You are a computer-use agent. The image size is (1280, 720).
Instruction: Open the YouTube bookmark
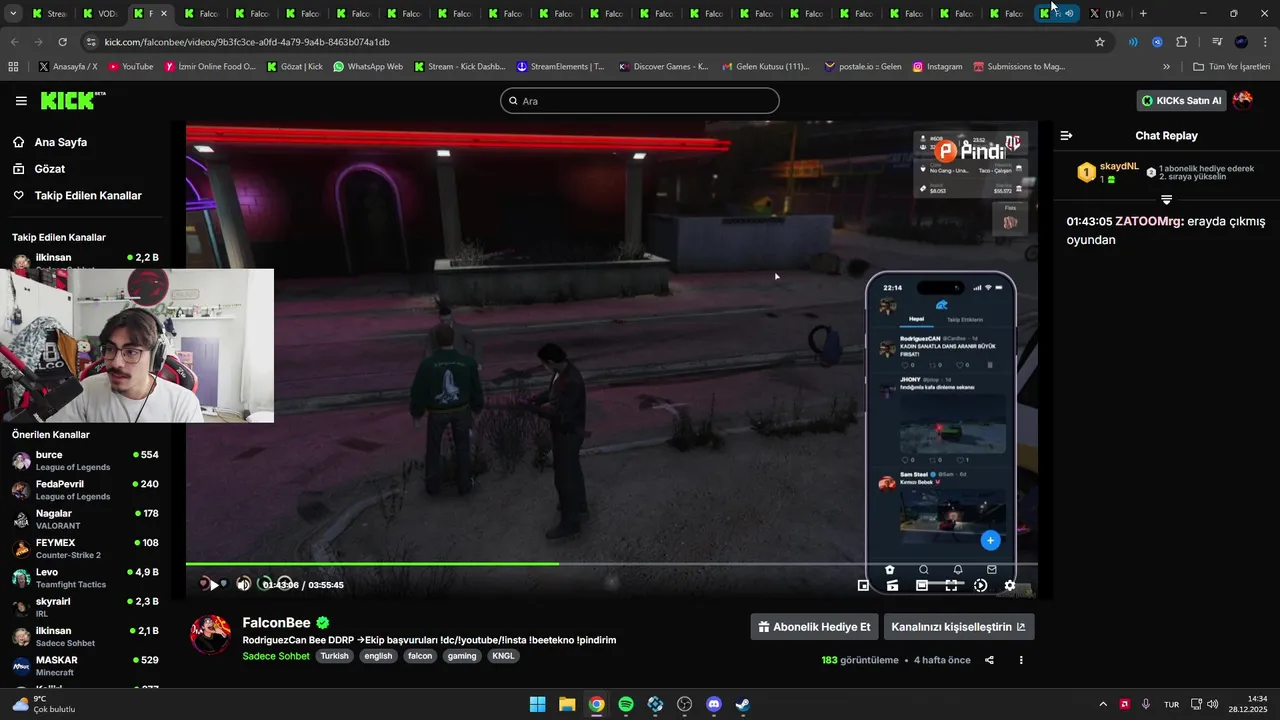(x=131, y=67)
